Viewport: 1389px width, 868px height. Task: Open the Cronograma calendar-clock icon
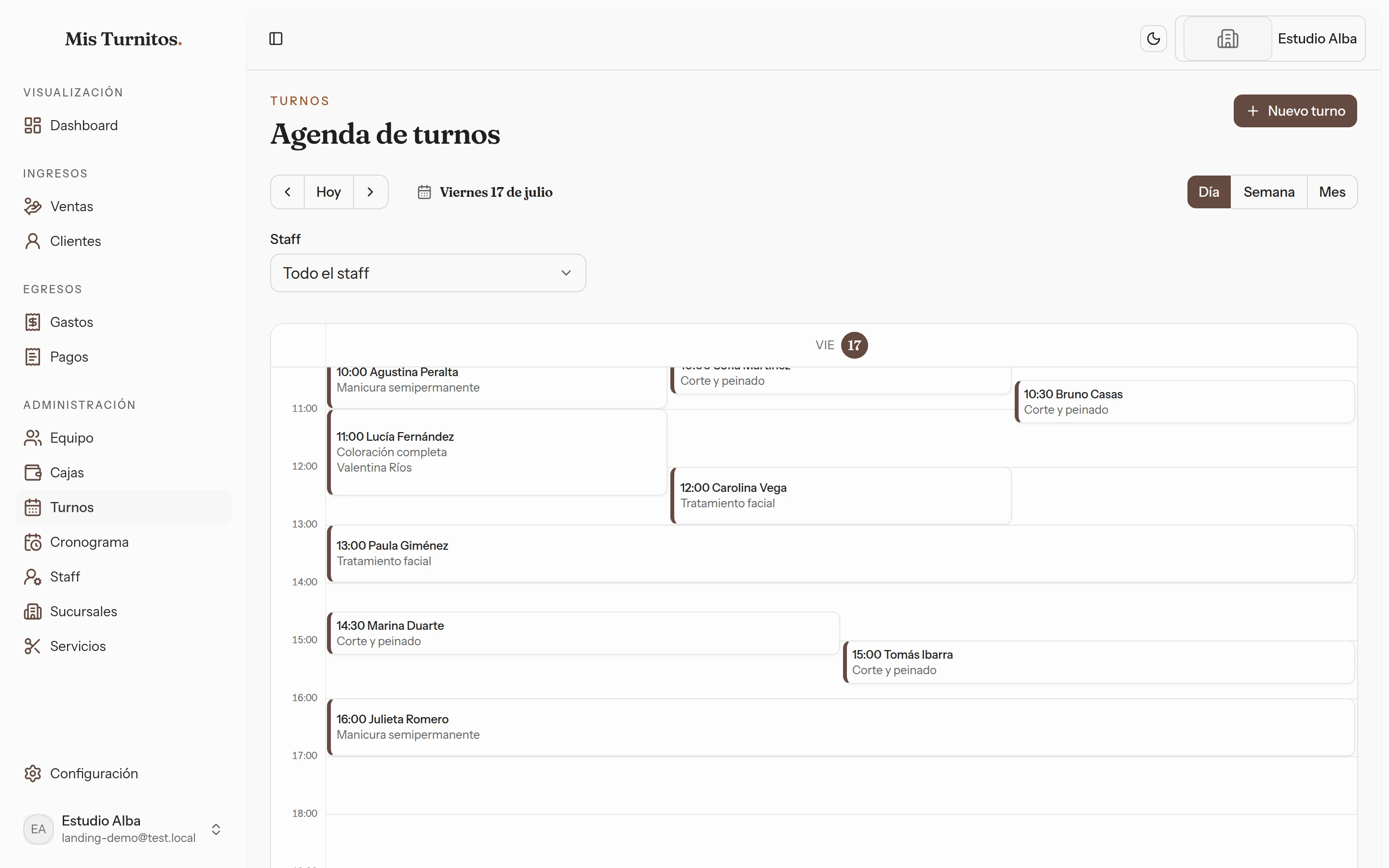pos(33,542)
